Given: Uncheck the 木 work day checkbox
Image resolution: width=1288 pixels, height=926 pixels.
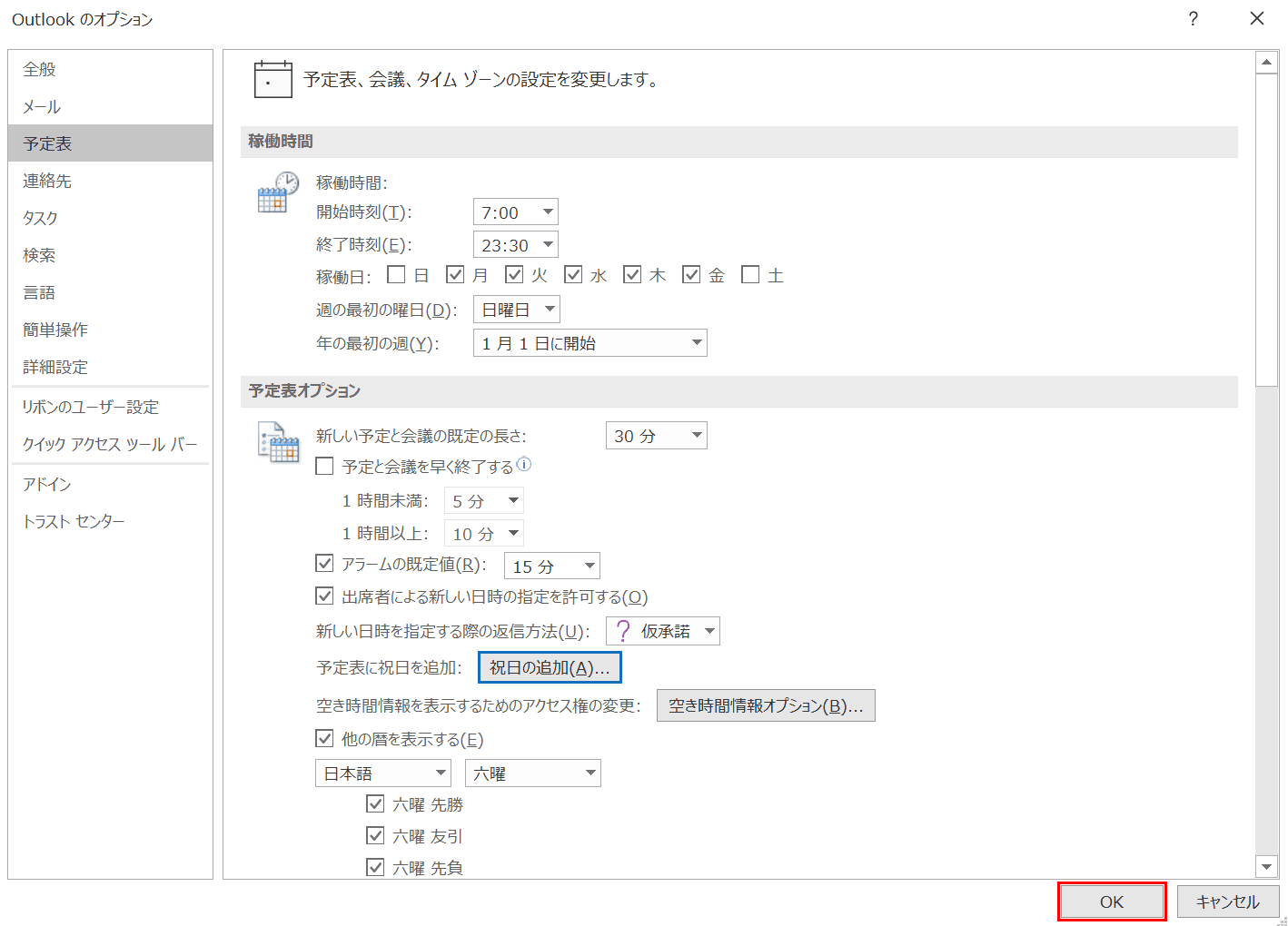Looking at the screenshot, I should [x=632, y=274].
